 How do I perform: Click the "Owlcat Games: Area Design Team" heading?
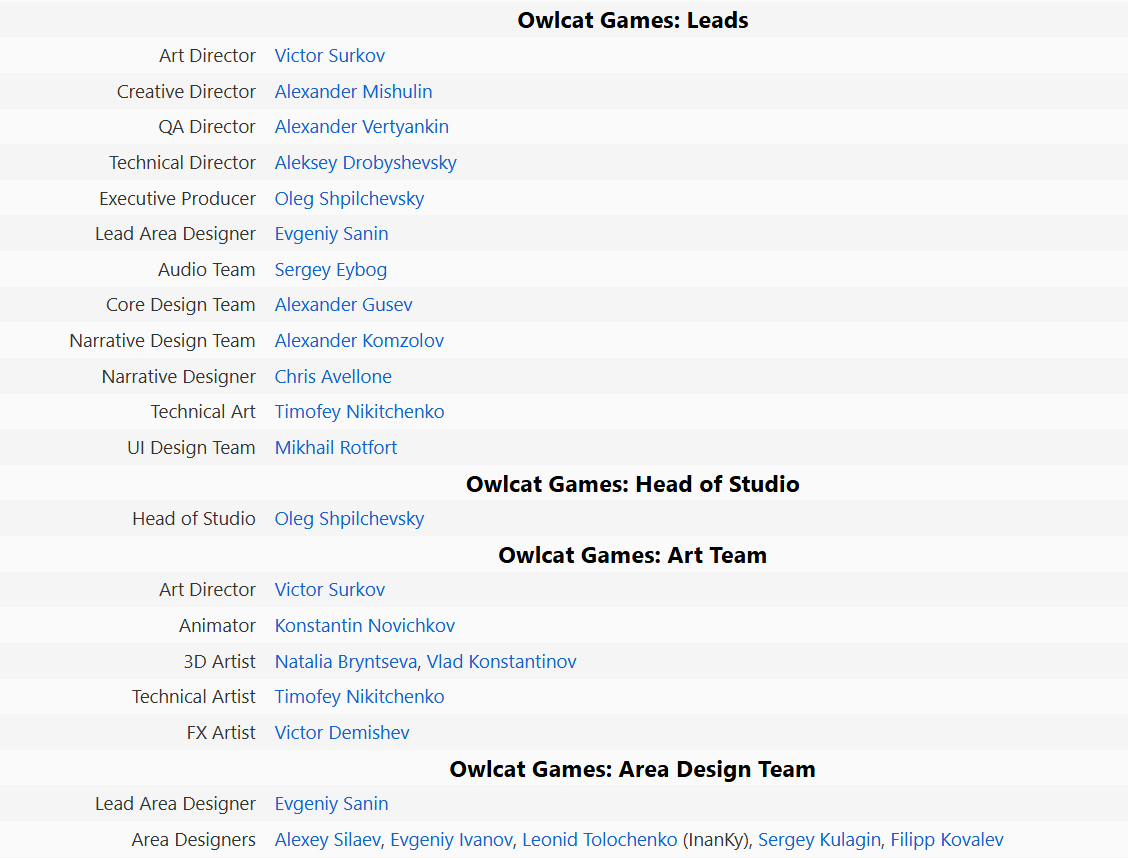[x=633, y=770]
